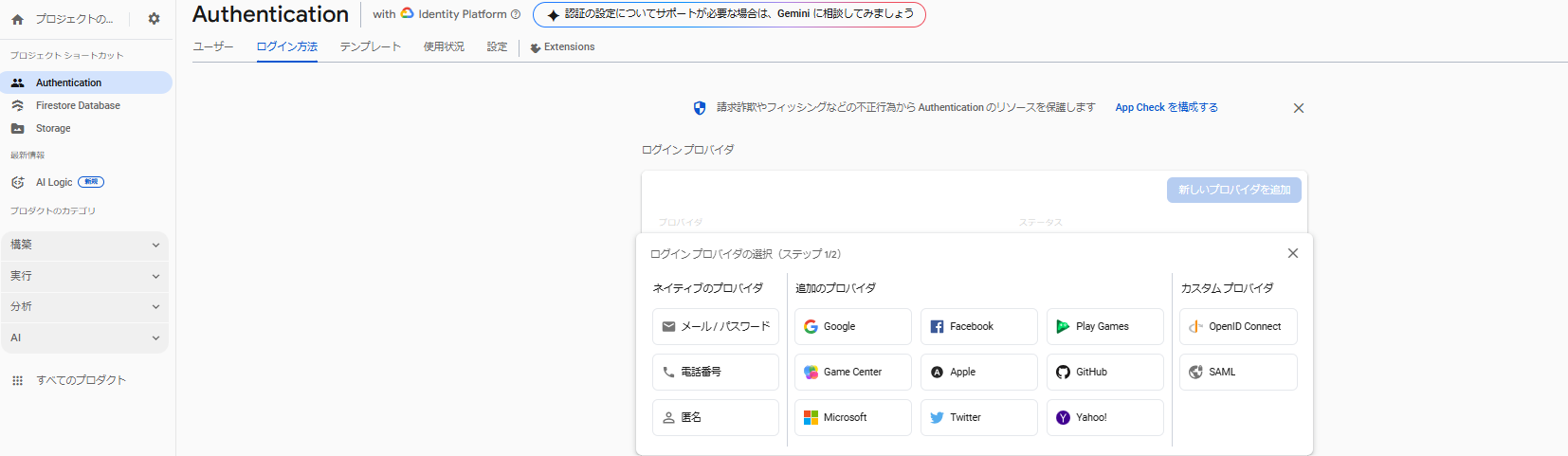The width and height of the screenshot is (1568, 456).
Task: Click the 追加のプロバイダ heading
Action: pyautogui.click(x=835, y=288)
